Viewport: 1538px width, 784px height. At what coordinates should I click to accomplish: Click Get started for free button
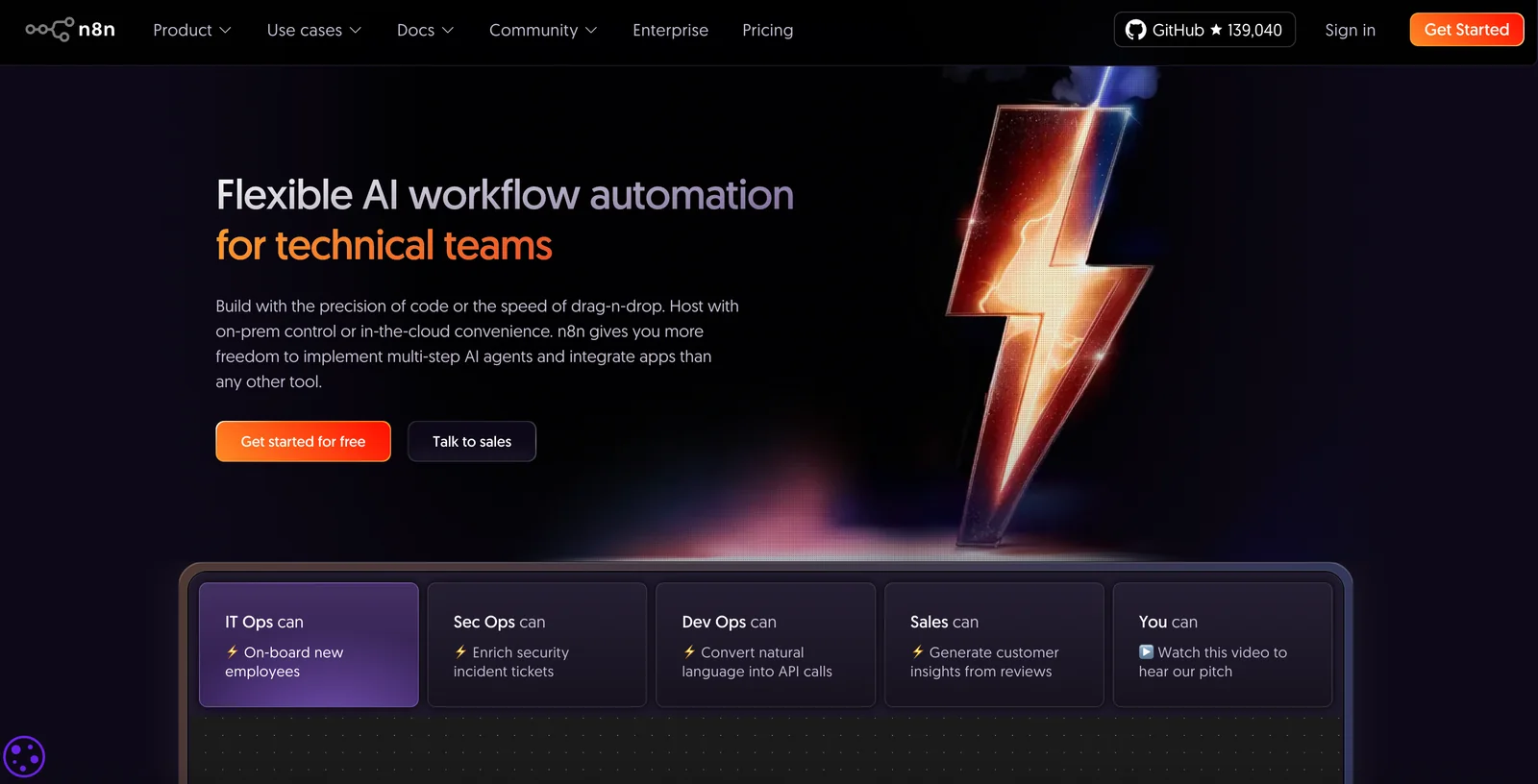[x=303, y=441]
